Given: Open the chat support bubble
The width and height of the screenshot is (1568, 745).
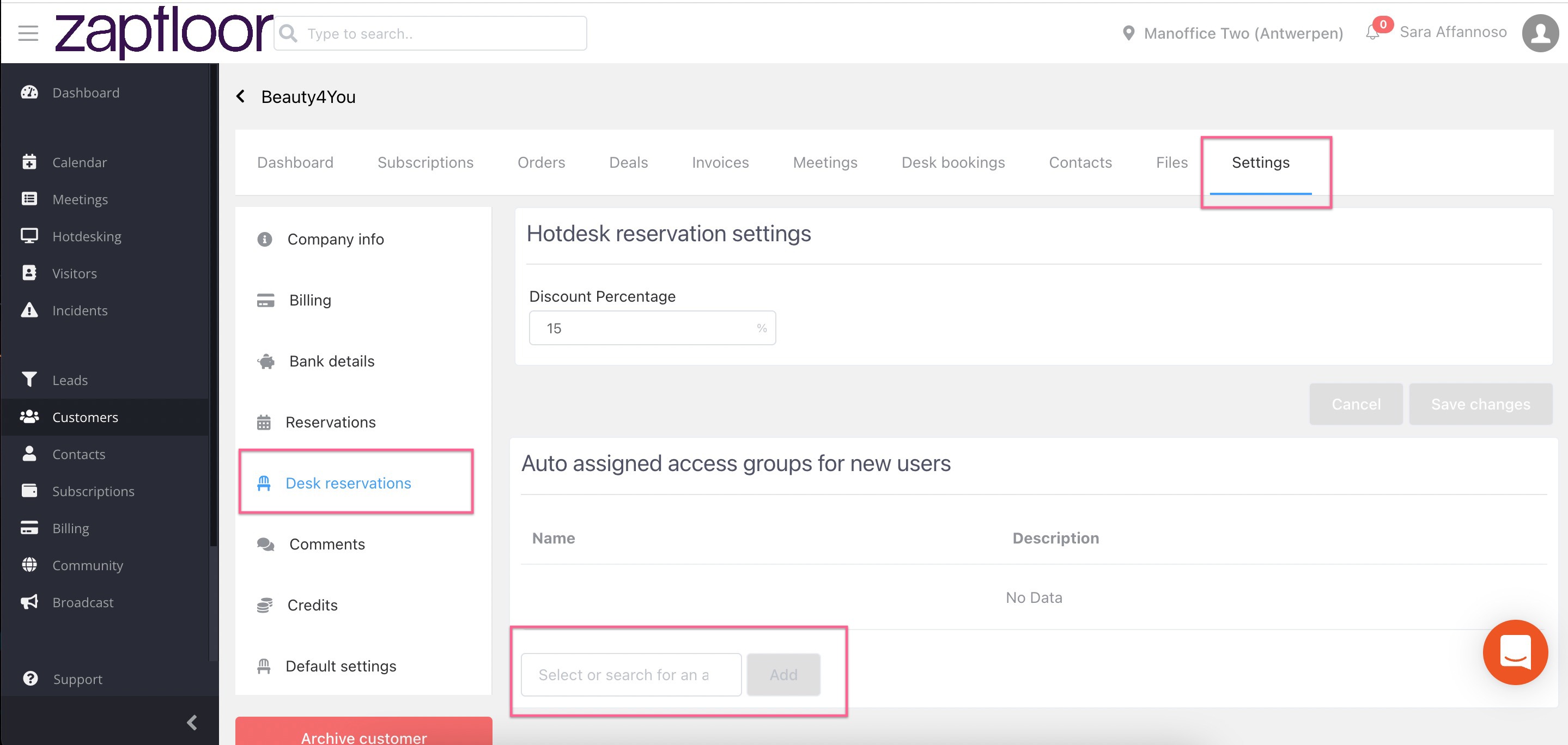Looking at the screenshot, I should [1515, 652].
